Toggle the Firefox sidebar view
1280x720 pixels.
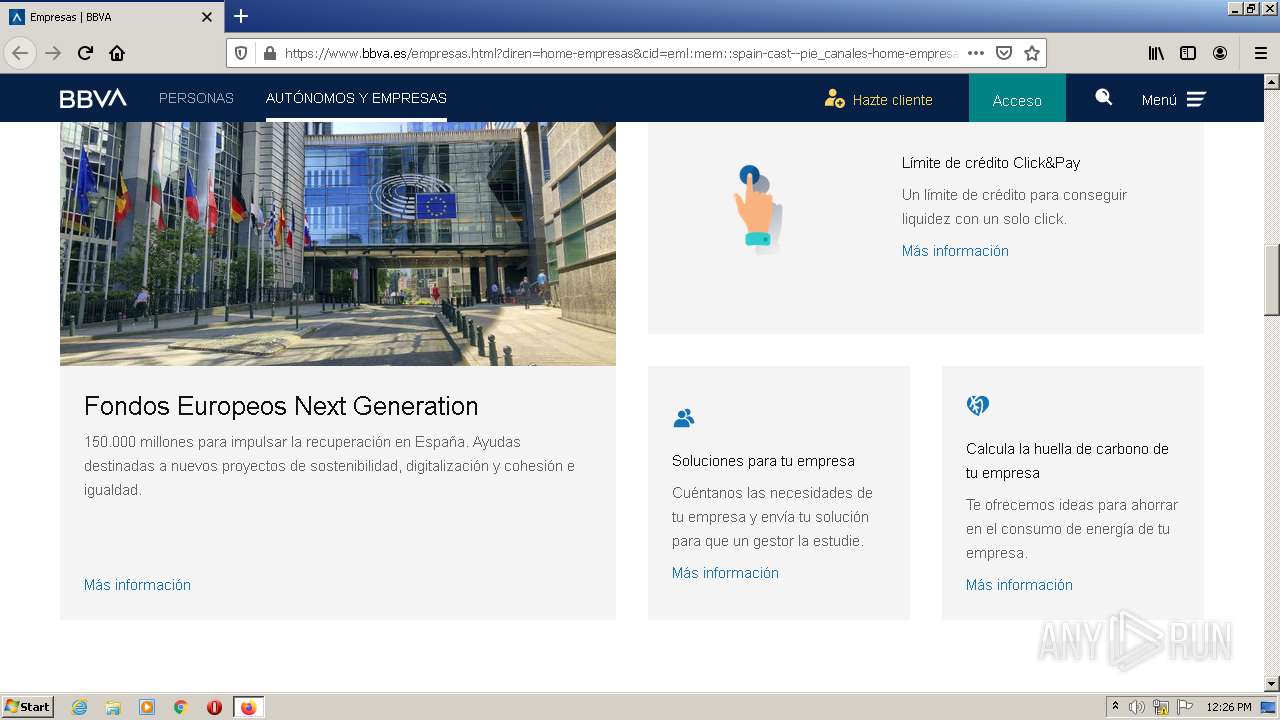tap(1188, 53)
